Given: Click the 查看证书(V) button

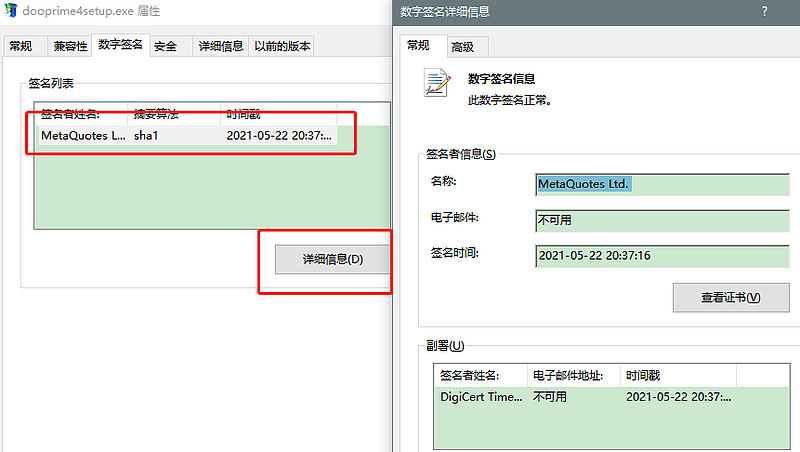Looking at the screenshot, I should pos(730,297).
